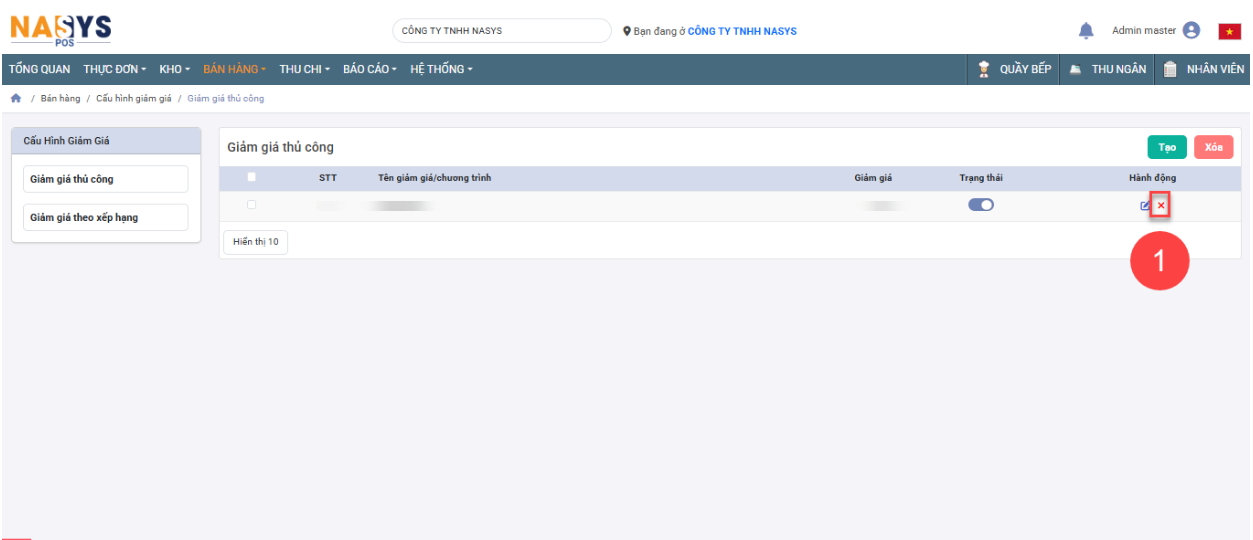Image resolution: width=1253 pixels, height=540 pixels.
Task: Tick the first row checkbox
Action: pos(251,205)
